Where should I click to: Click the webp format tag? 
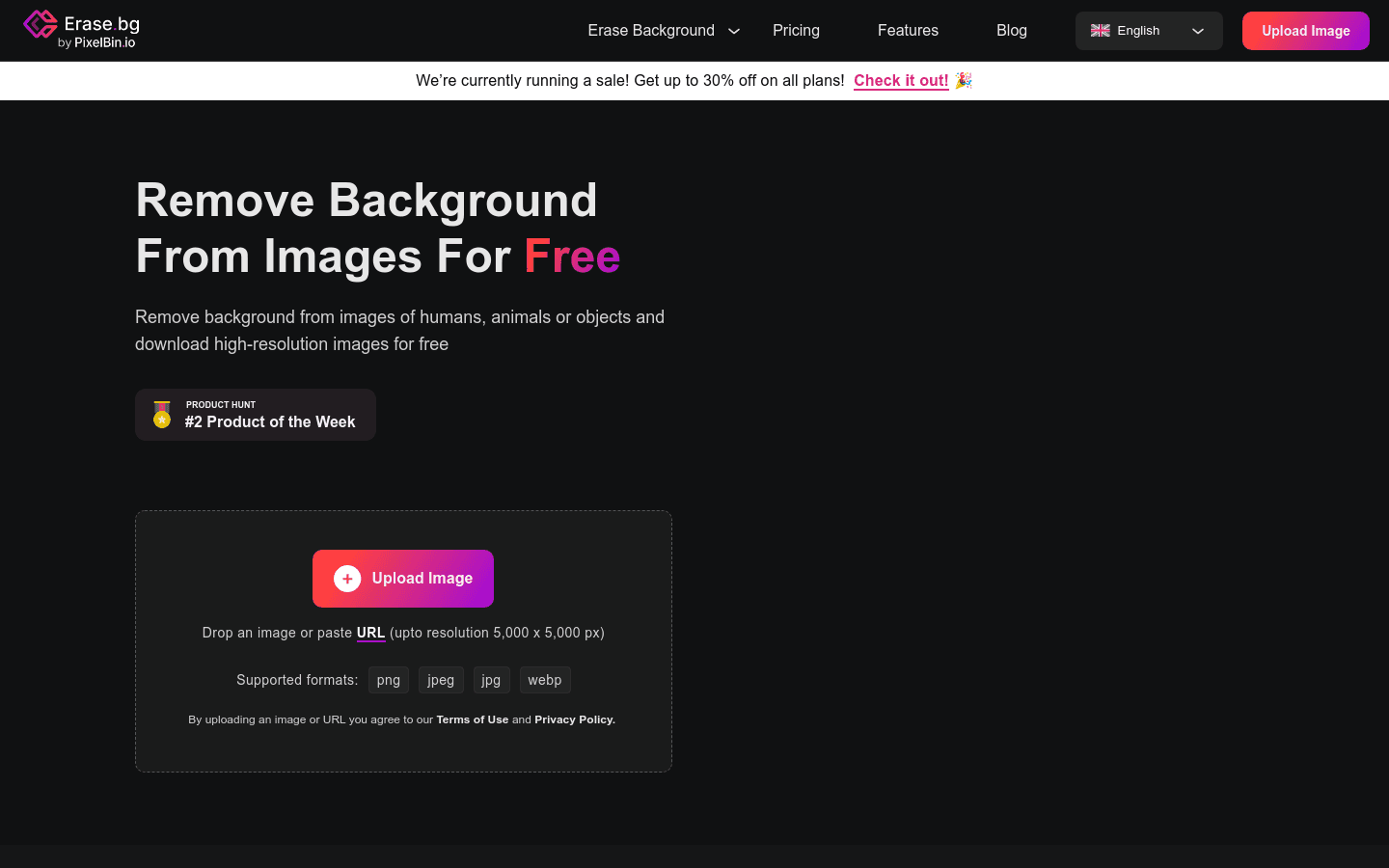point(545,680)
